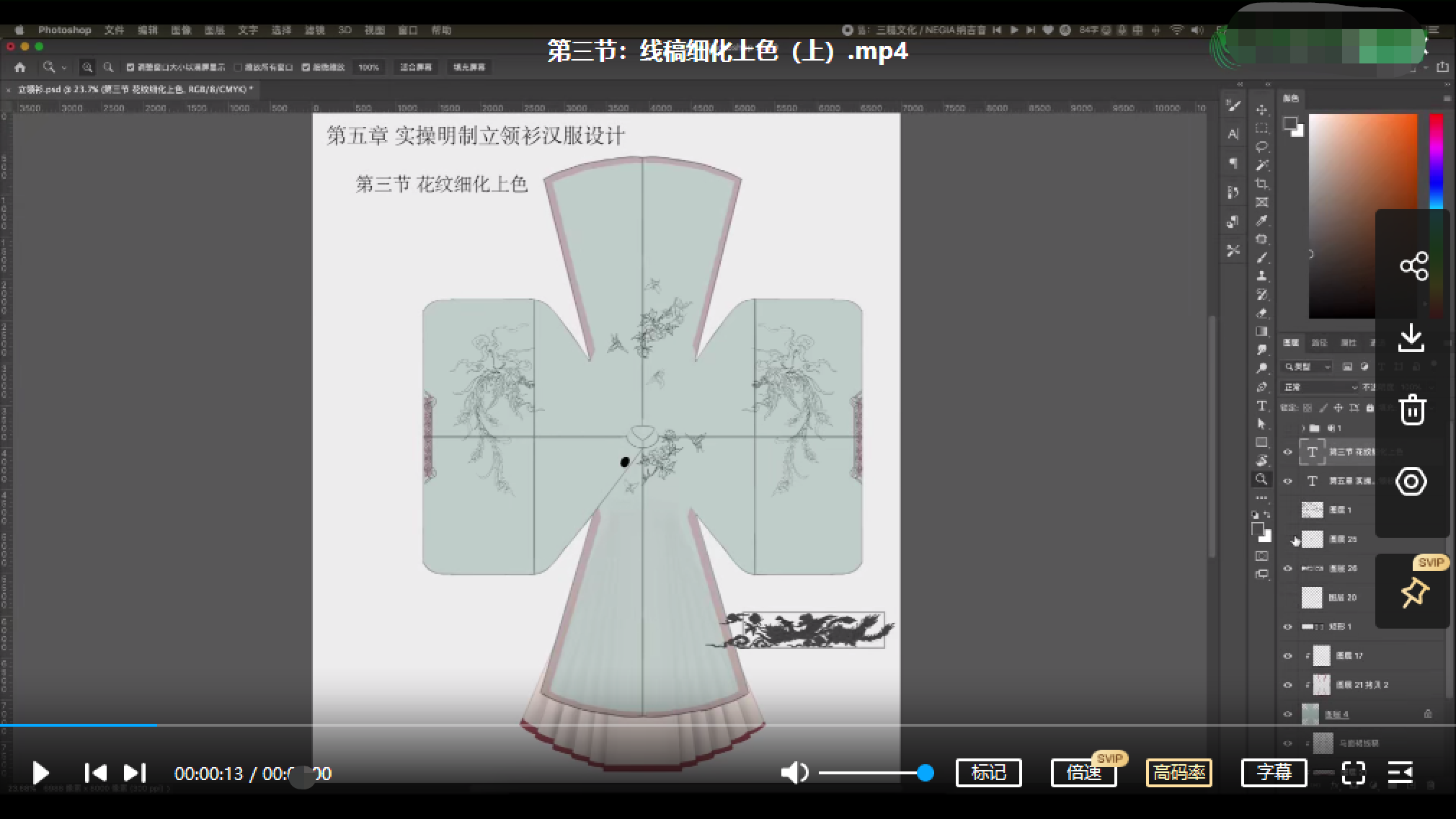1456x819 pixels.
Task: Click the player volume slider handle
Action: [925, 773]
